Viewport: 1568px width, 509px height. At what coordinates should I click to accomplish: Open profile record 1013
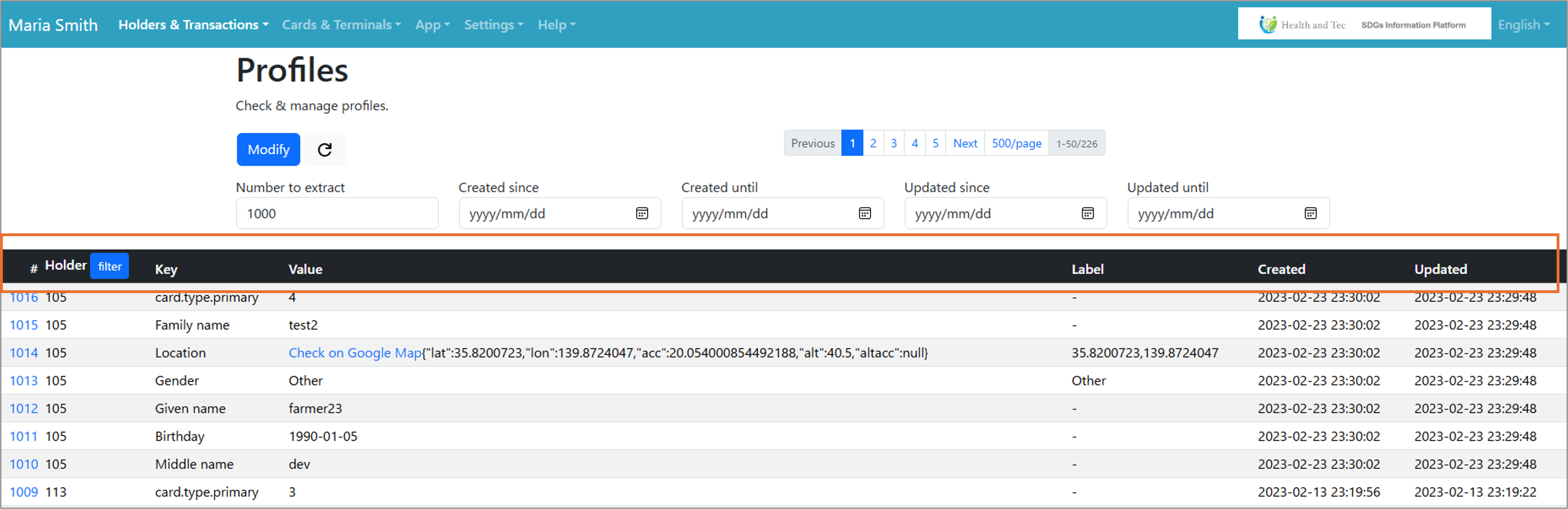point(24,381)
